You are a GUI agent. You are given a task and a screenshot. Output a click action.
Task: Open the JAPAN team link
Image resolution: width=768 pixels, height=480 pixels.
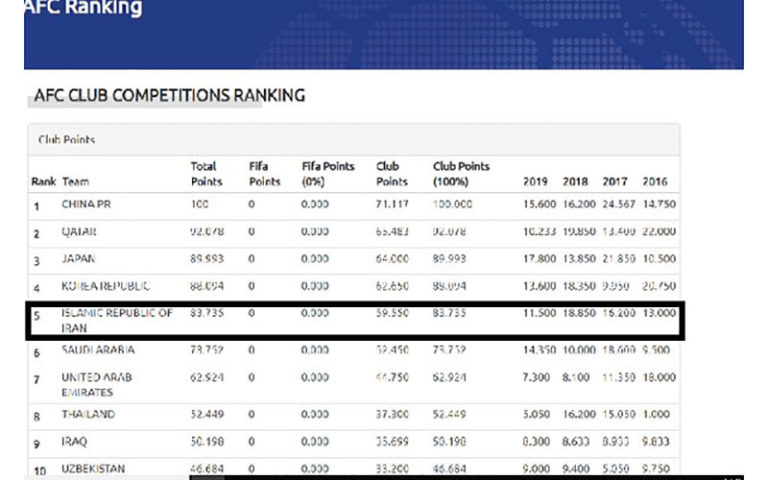[78, 259]
